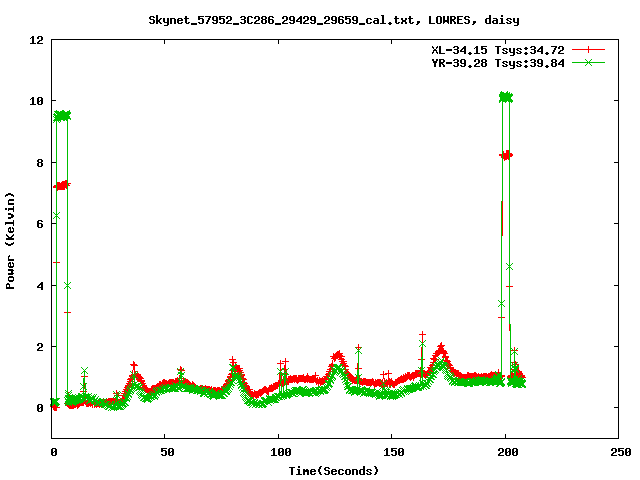Select the YR-39.28 Tsys:39.84 legend label

pyautogui.click(x=498, y=63)
